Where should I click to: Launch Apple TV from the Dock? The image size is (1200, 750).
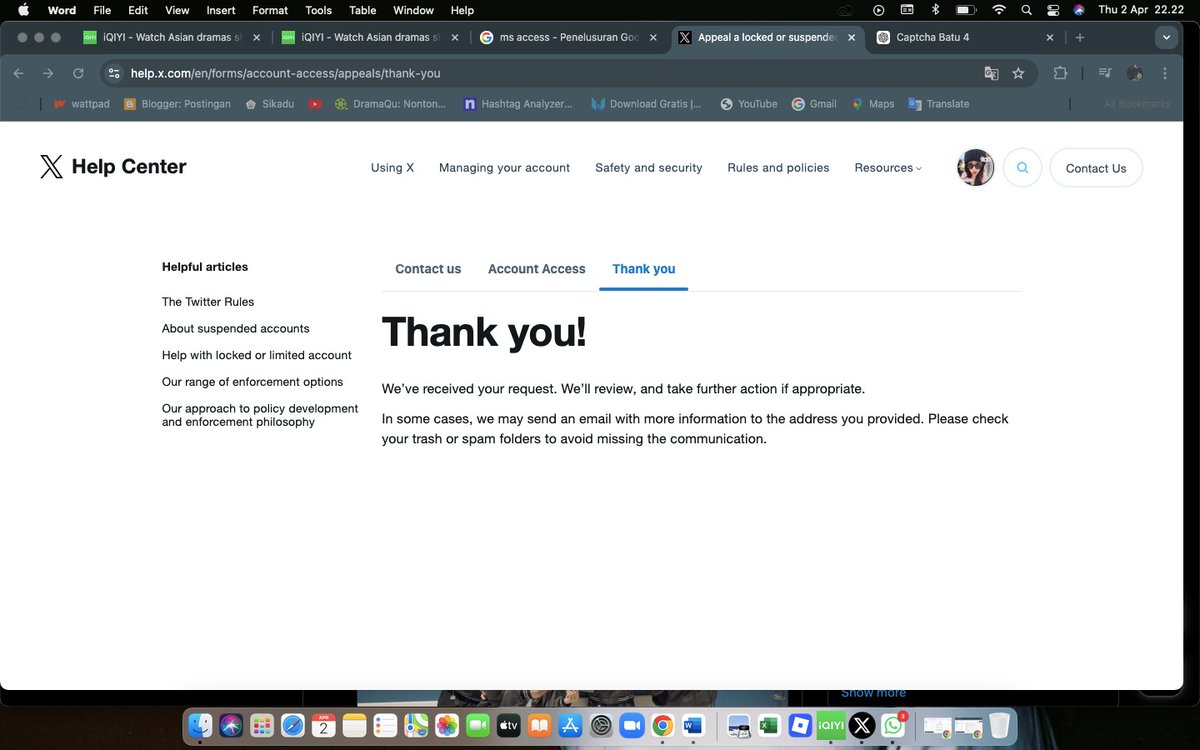(x=508, y=725)
